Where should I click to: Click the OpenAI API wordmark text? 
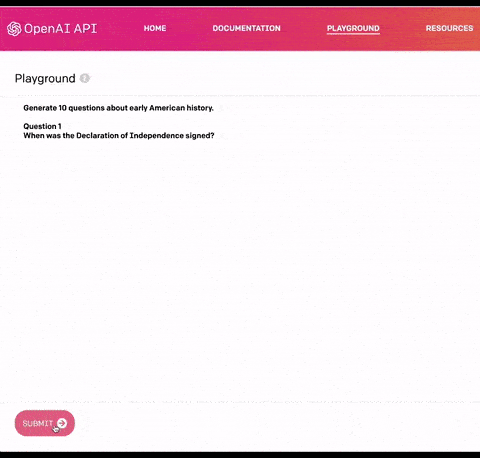click(x=61, y=29)
